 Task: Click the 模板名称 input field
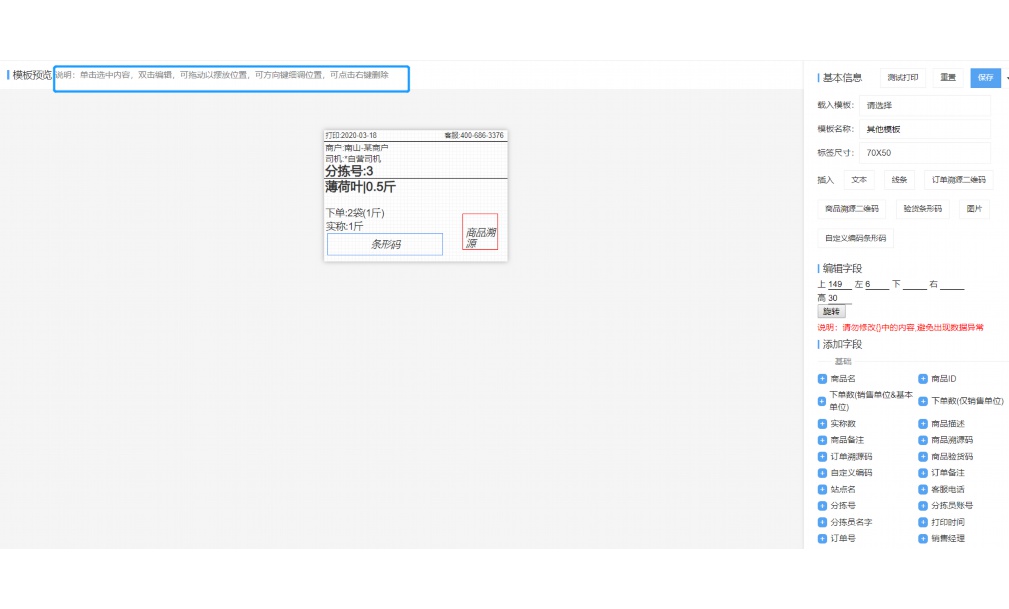click(925, 129)
